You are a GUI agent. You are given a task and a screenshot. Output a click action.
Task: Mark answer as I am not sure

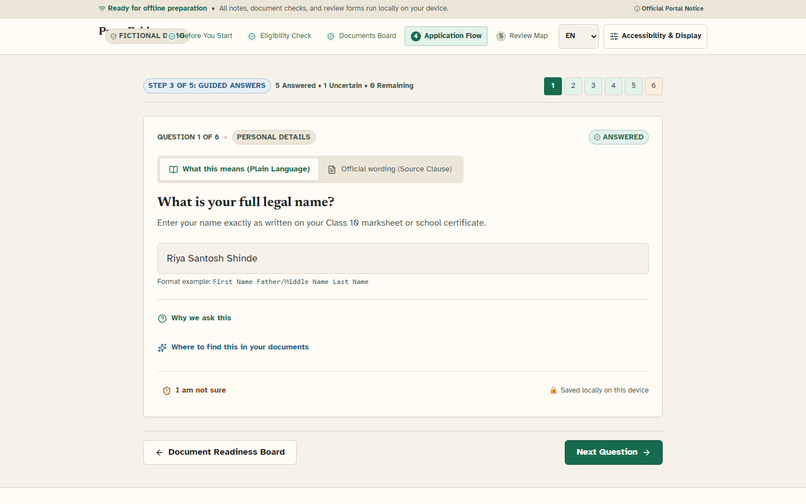point(194,390)
